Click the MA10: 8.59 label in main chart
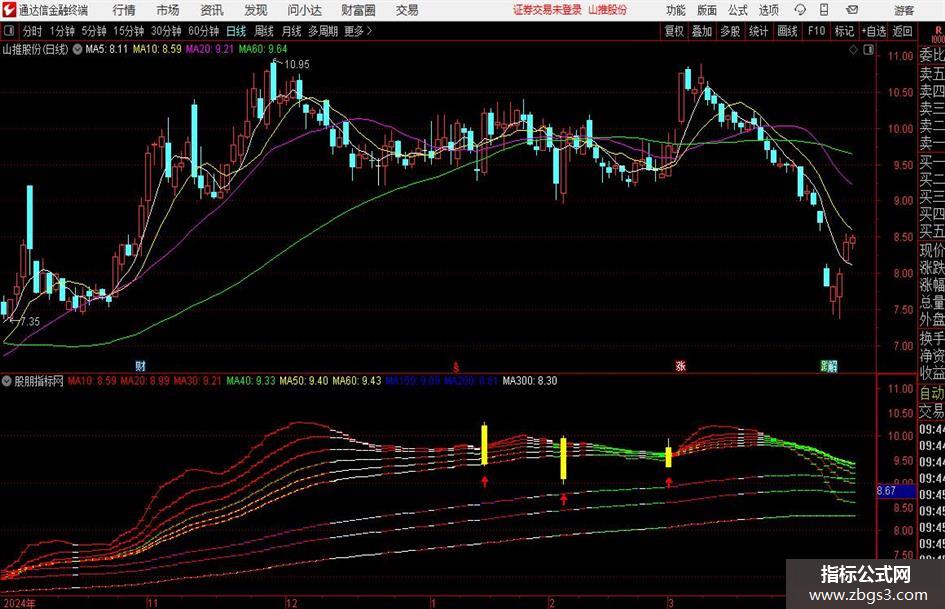The height and width of the screenshot is (609, 945). pyautogui.click(x=157, y=49)
